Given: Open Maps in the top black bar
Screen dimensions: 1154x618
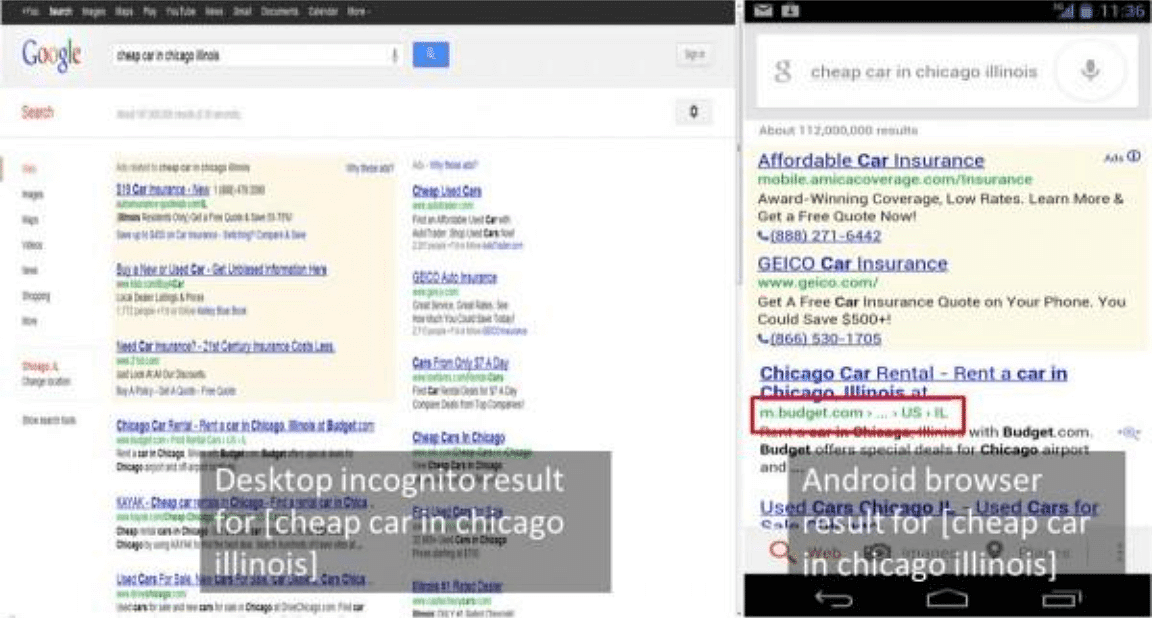Looking at the screenshot, I should 124,12.
